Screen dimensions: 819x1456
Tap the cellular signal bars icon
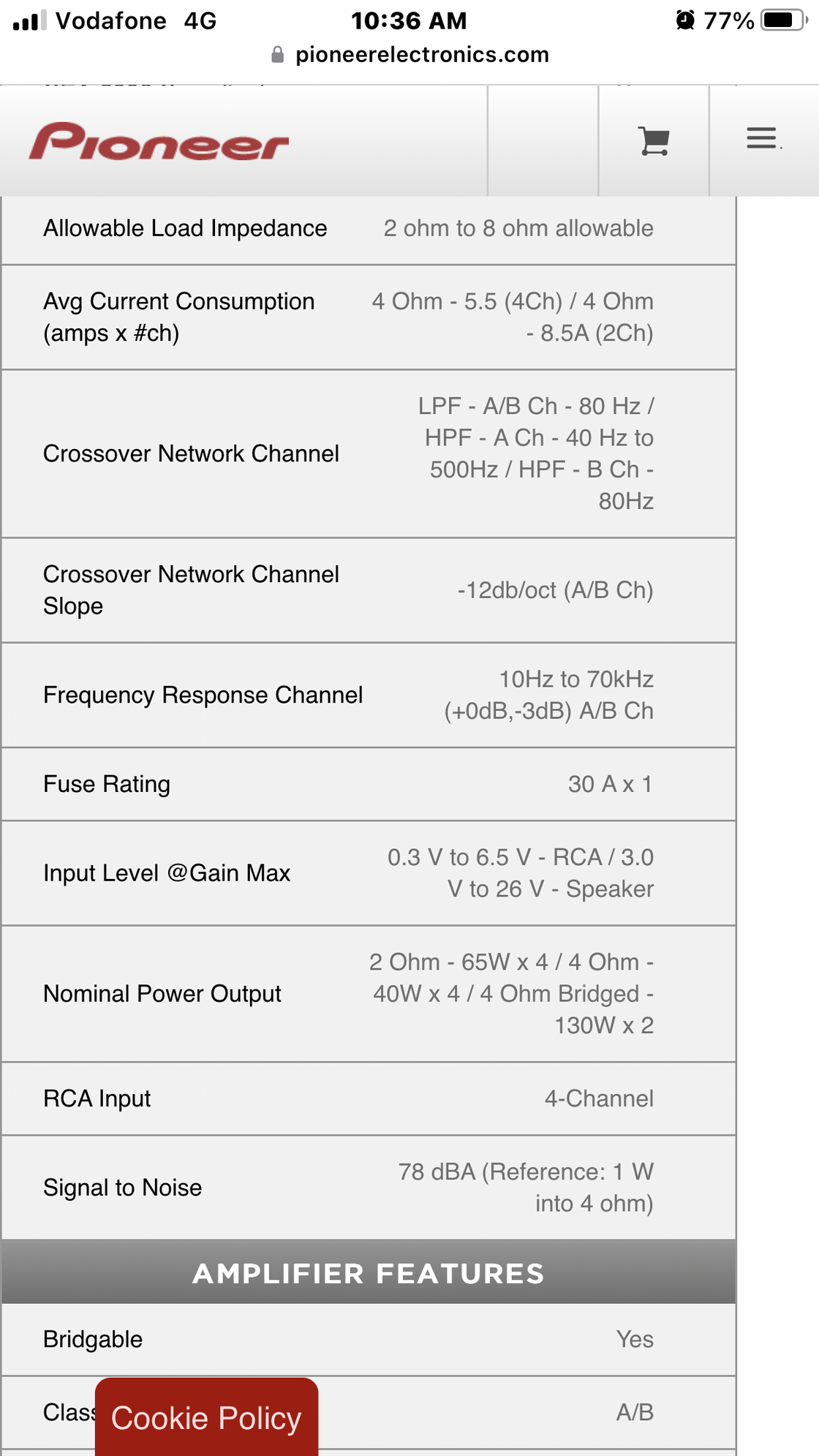[29, 20]
